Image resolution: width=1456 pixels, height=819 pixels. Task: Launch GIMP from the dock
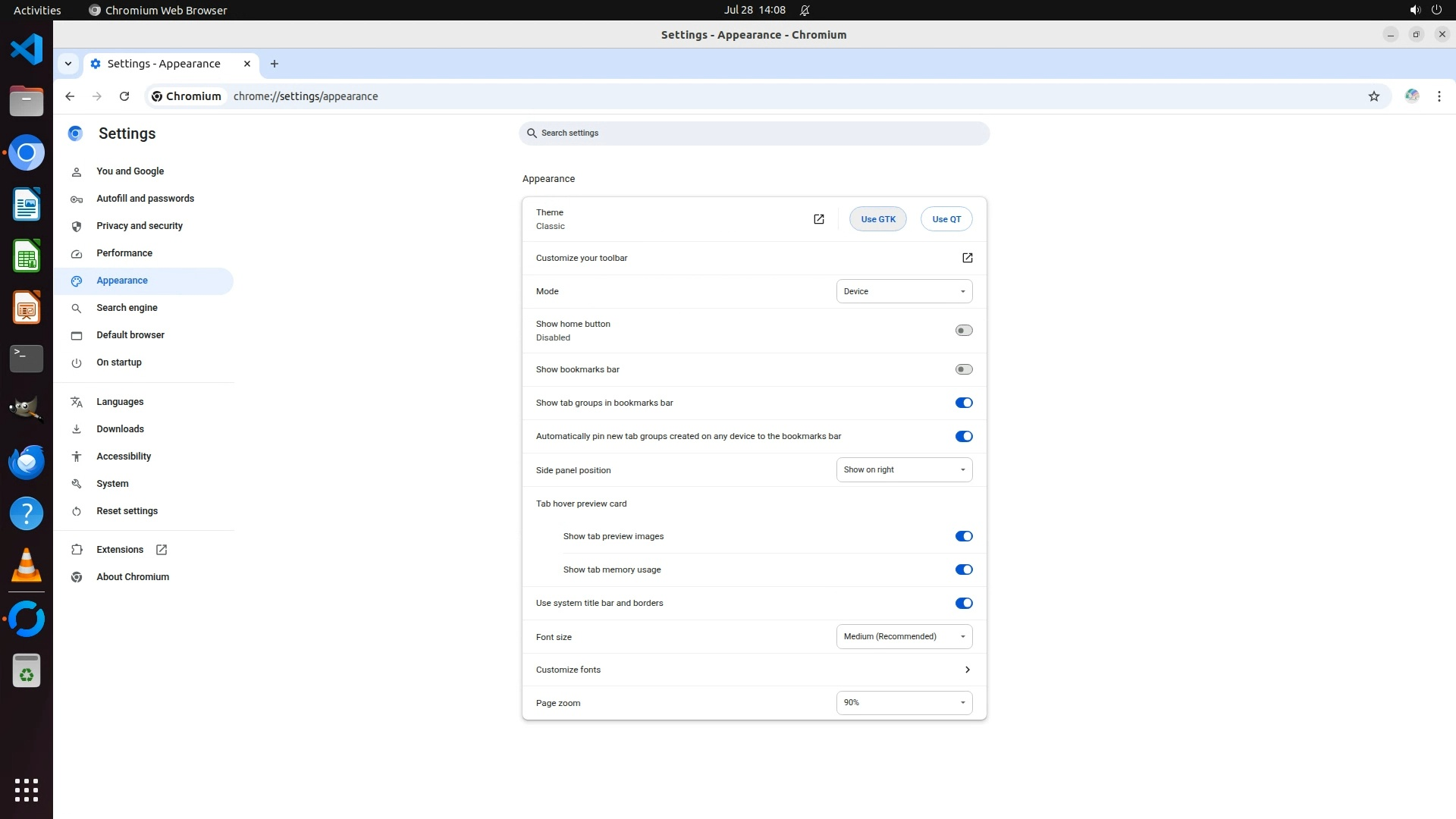(x=26, y=409)
